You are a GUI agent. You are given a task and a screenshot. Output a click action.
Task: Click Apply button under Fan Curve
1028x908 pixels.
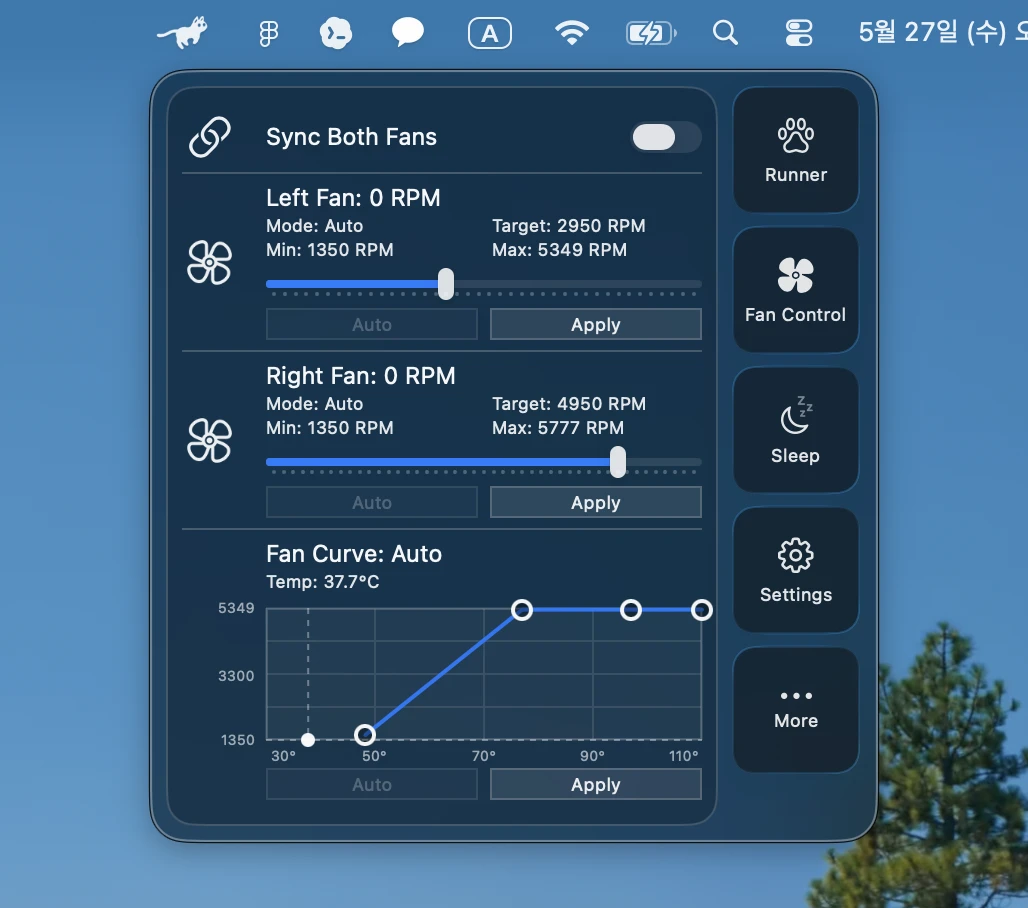tap(595, 784)
